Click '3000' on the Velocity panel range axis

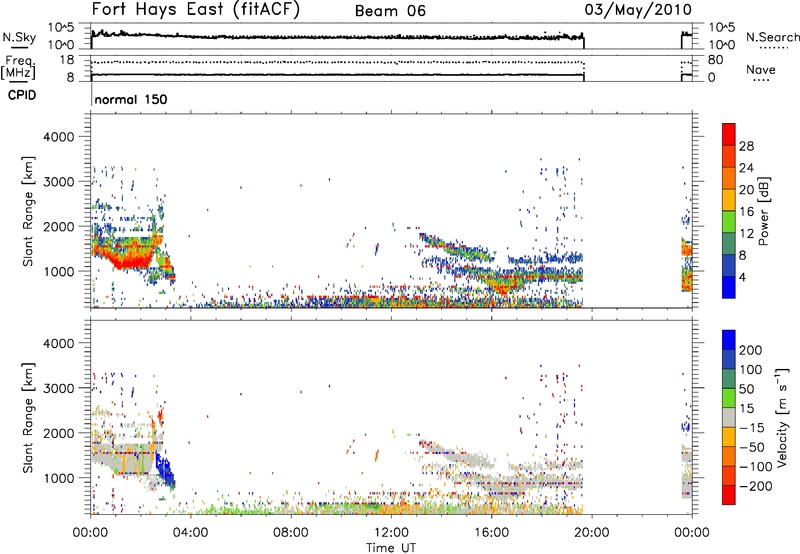point(59,388)
